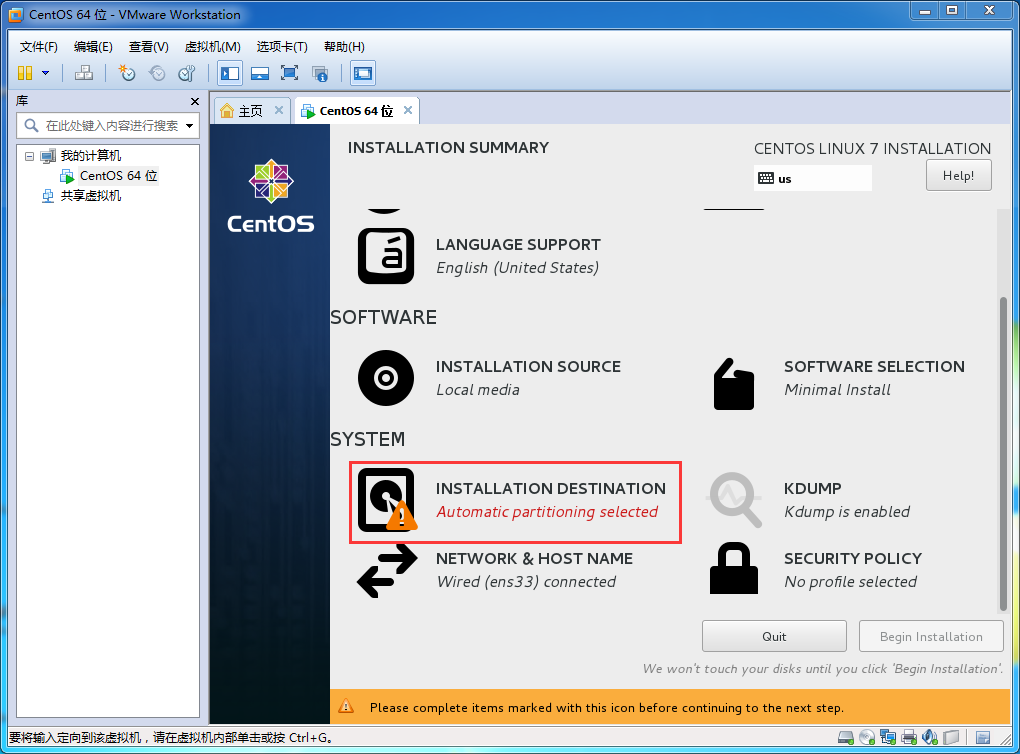Collapse the 我的计算机 tree node
The image size is (1020, 754).
tap(29, 156)
